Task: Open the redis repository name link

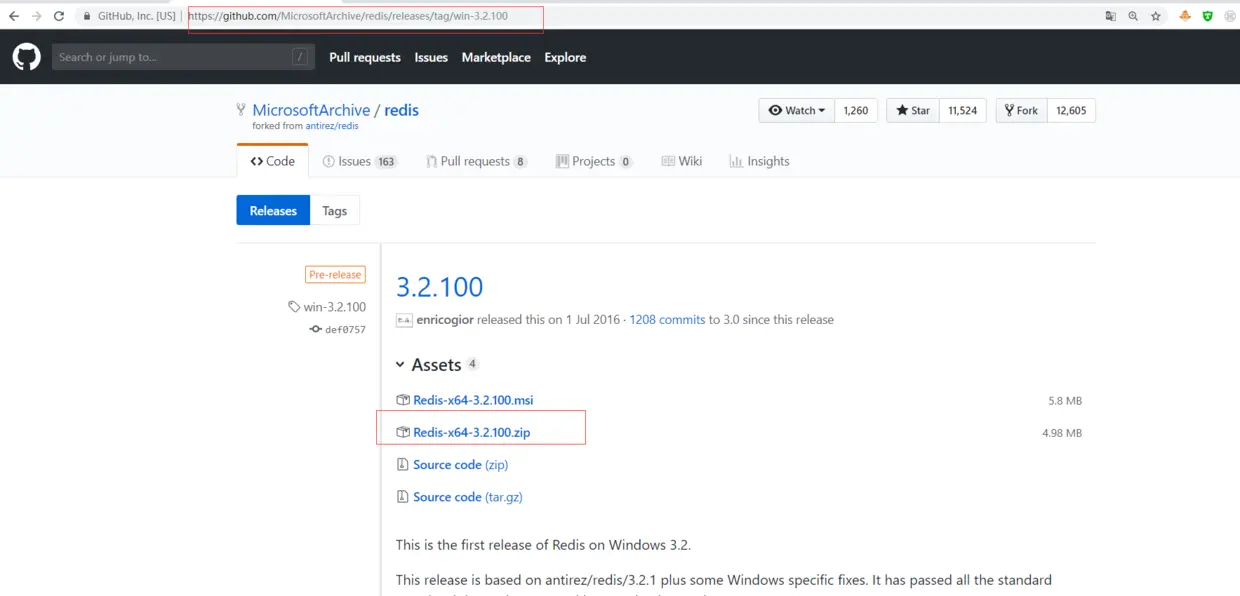Action: [402, 110]
